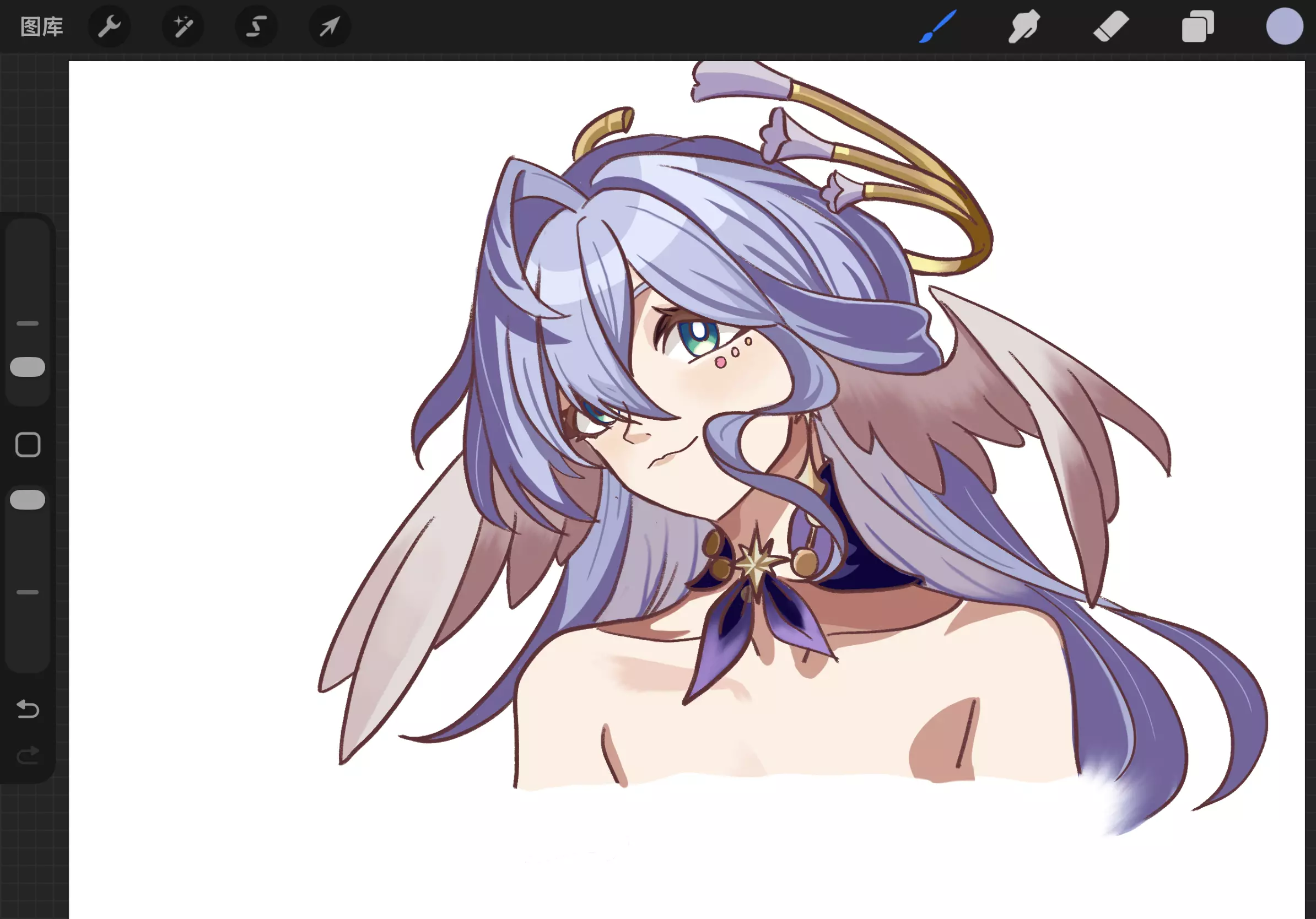Open the Adjustments magic wand menu
Screen dimensions: 1316x919
pyautogui.click(x=183, y=27)
